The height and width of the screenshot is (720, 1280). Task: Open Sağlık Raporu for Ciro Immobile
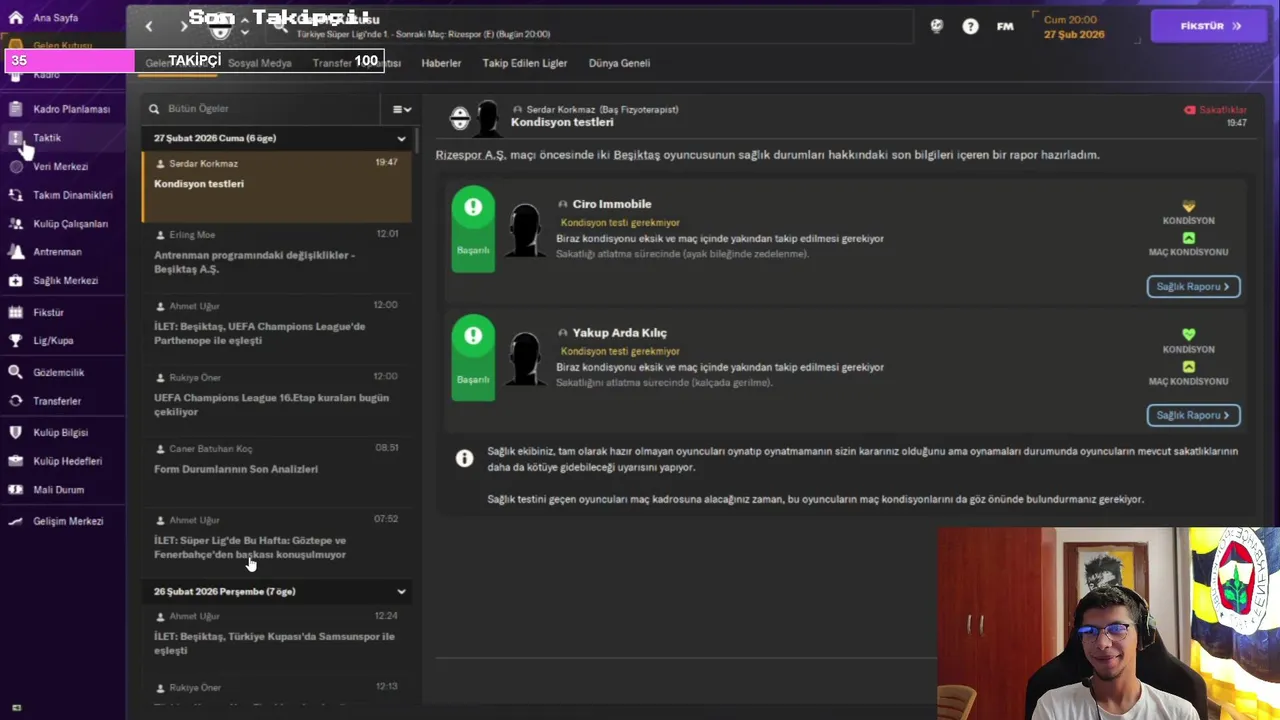[x=1193, y=287]
